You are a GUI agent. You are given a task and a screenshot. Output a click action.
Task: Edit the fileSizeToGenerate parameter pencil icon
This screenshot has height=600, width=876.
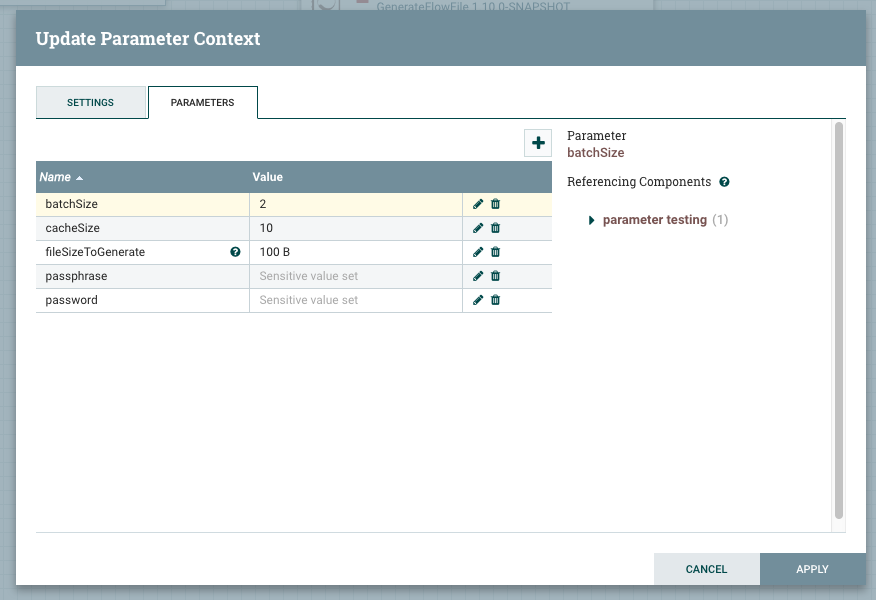[x=478, y=253]
